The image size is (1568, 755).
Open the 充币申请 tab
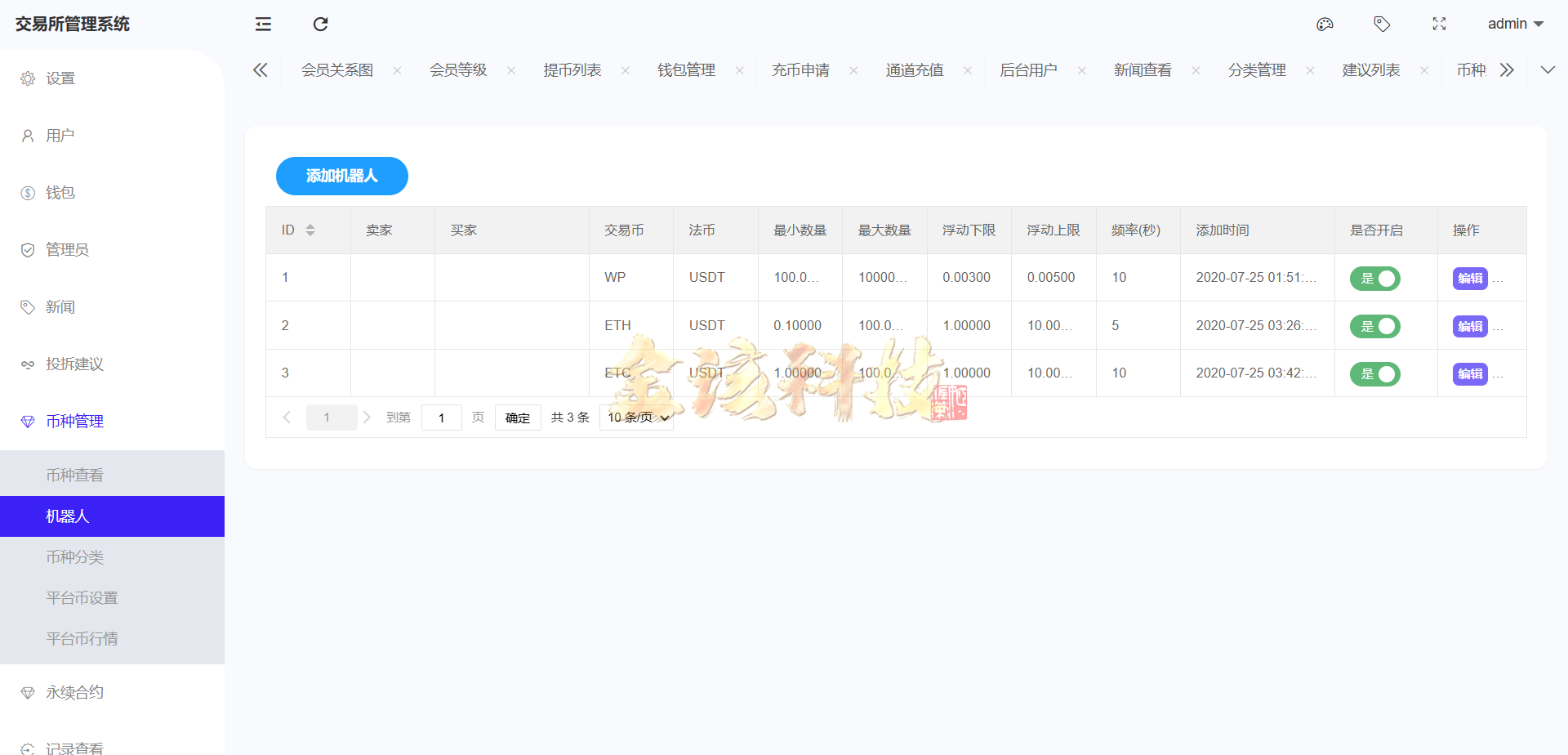[801, 69]
